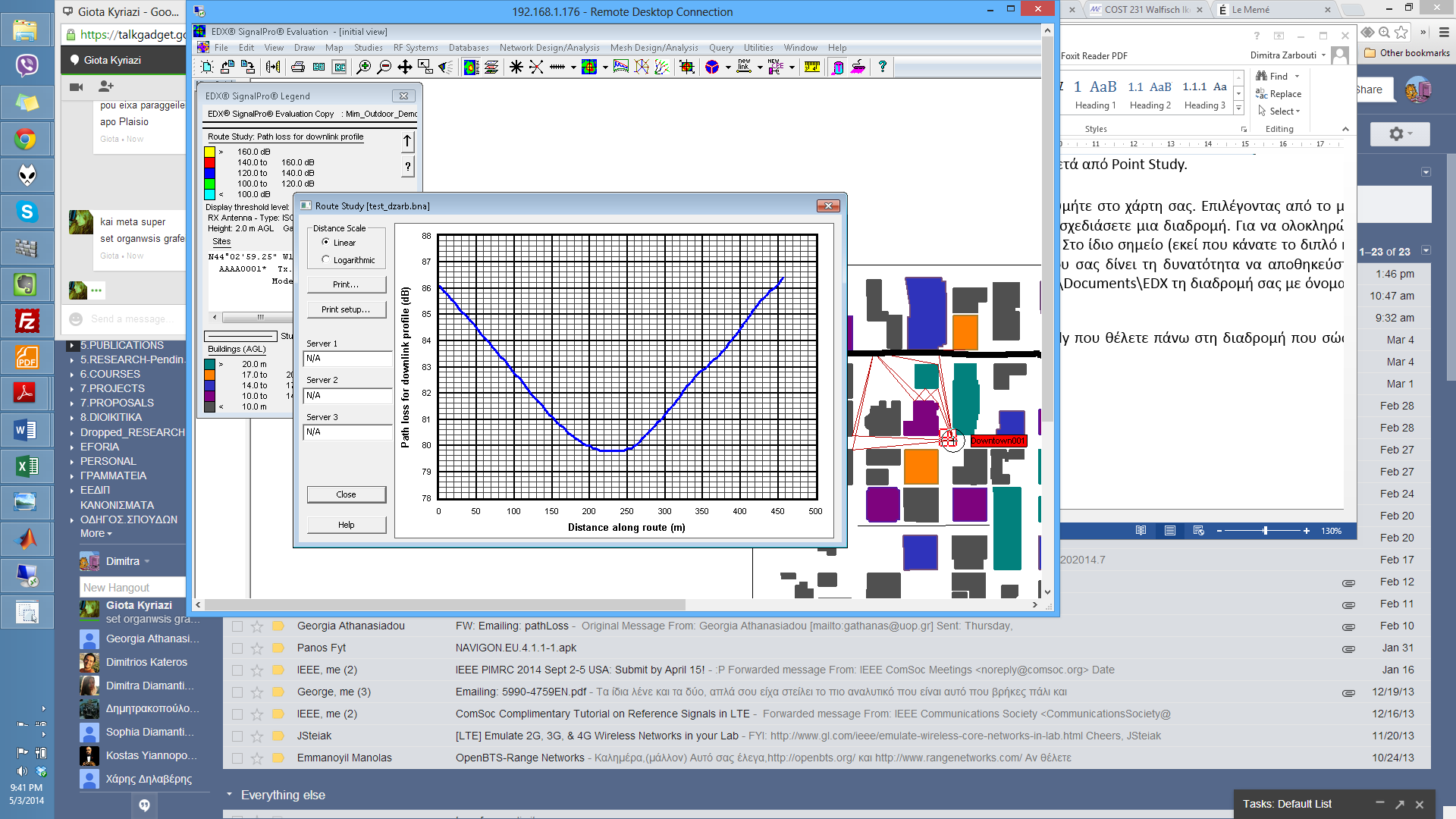Viewport: 1456px width, 819px height.
Task: Click the teal 20.0 m buildings swatch
Action: [x=210, y=364]
